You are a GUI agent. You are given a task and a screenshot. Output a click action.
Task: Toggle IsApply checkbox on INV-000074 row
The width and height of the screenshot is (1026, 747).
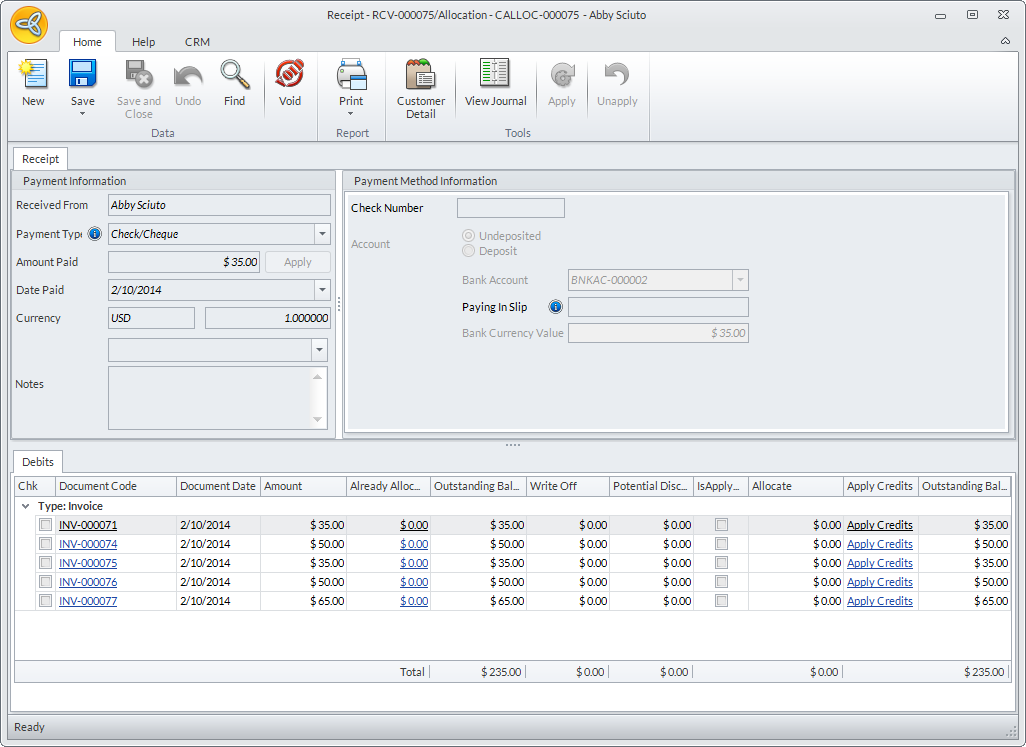click(x=721, y=544)
